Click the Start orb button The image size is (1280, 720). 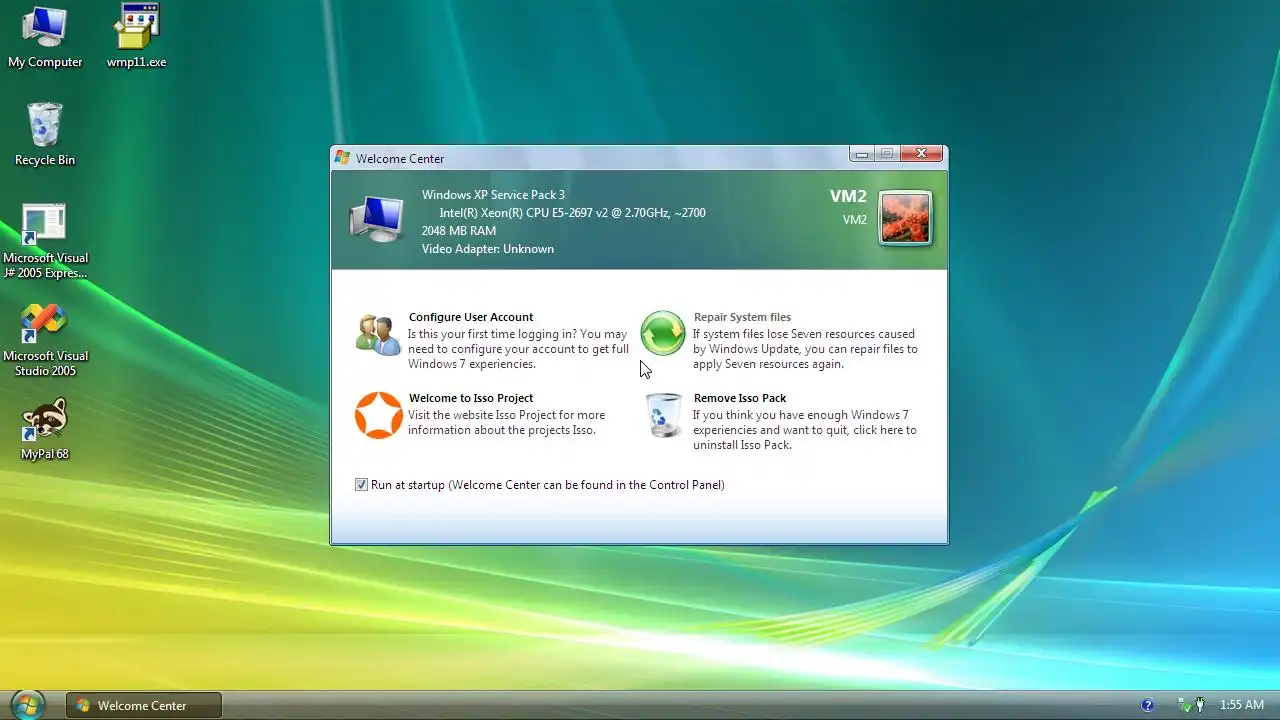(27, 704)
